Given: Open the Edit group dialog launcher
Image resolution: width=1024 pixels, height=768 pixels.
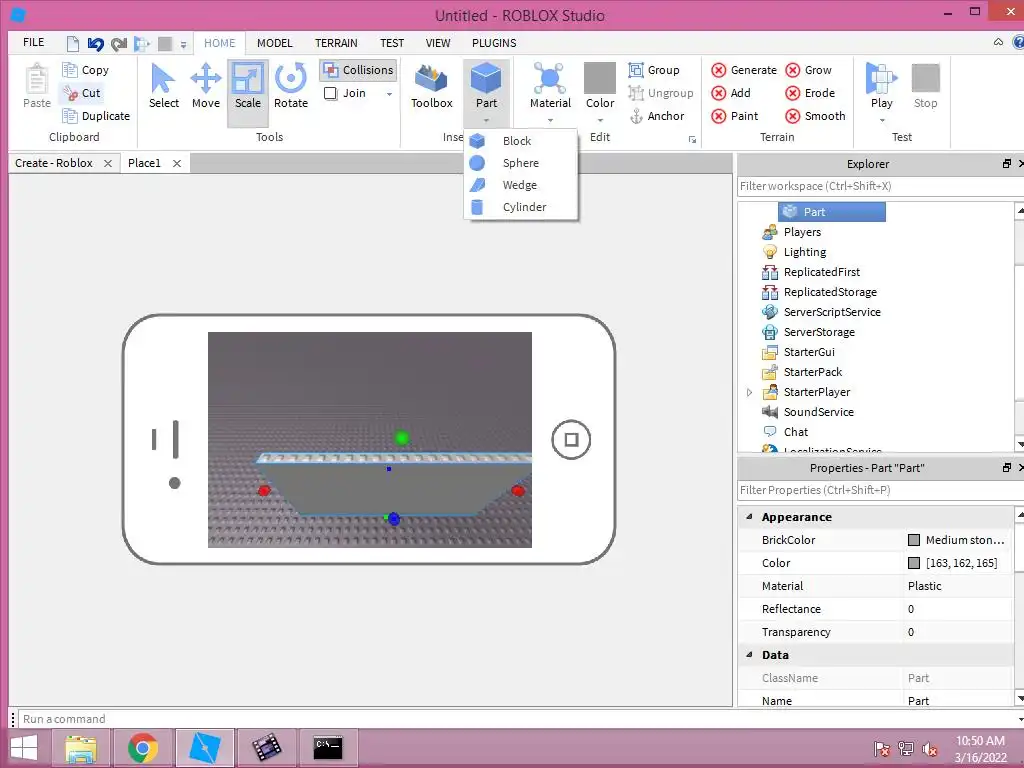Looking at the screenshot, I should tap(692, 139).
